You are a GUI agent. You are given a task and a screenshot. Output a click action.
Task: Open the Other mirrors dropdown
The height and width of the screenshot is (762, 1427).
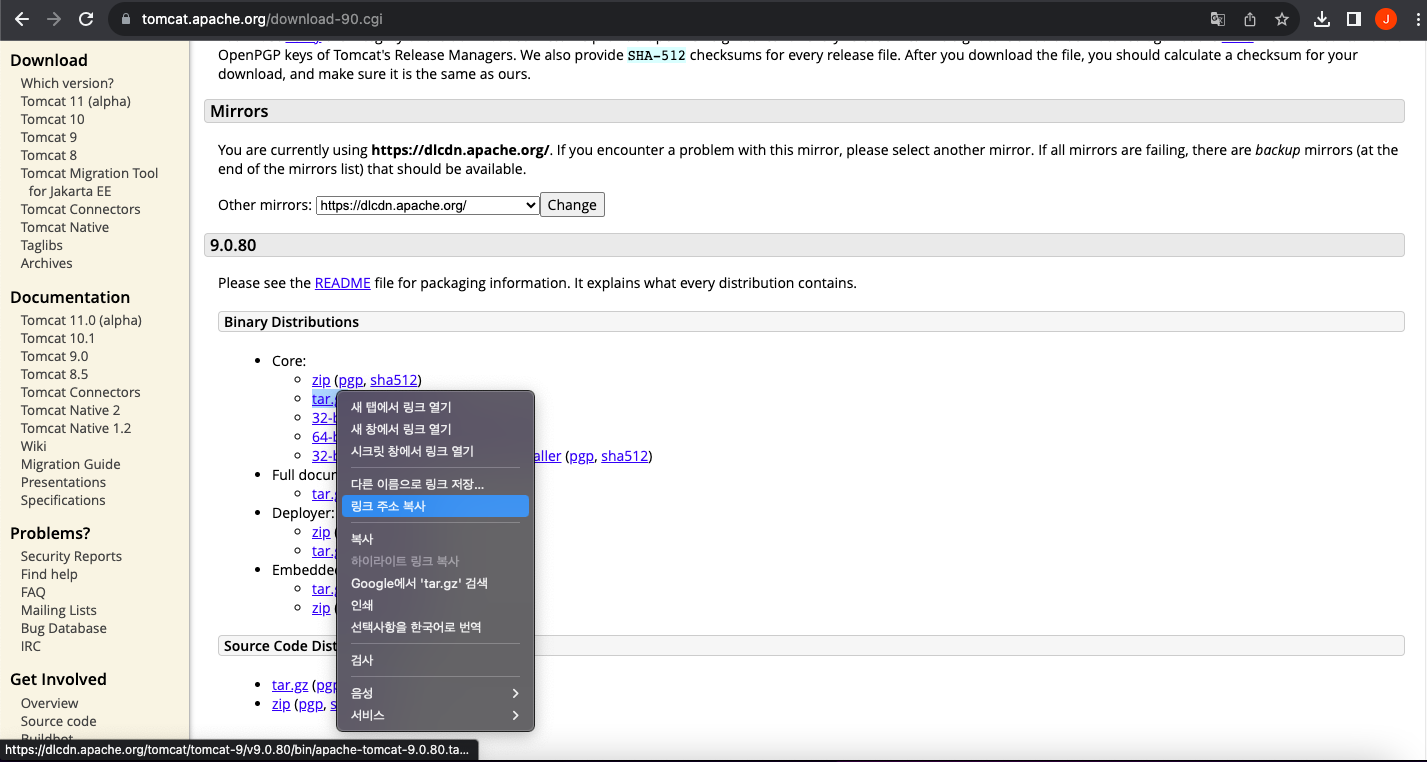pos(428,205)
